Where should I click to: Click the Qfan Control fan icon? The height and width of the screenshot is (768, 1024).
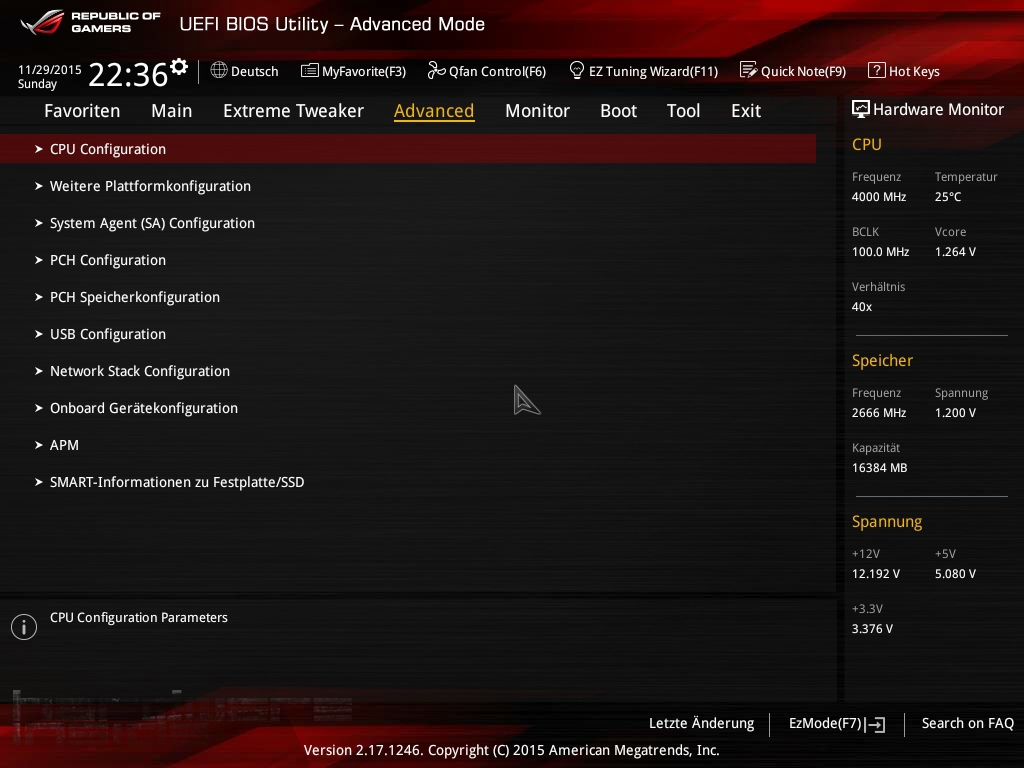[436, 71]
